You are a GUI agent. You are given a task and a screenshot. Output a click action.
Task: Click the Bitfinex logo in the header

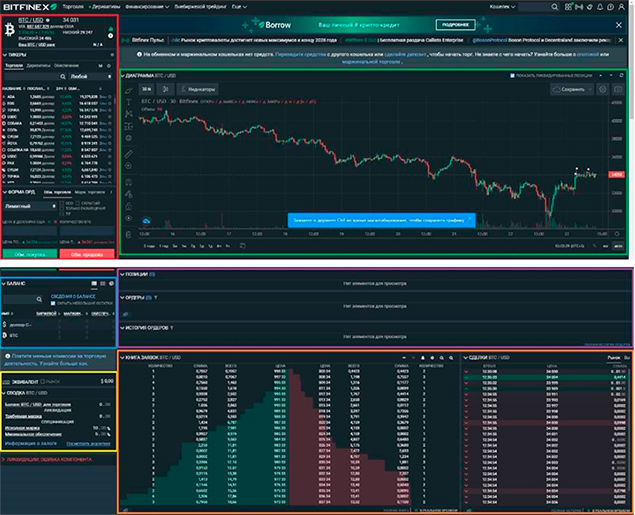pyautogui.click(x=30, y=7)
